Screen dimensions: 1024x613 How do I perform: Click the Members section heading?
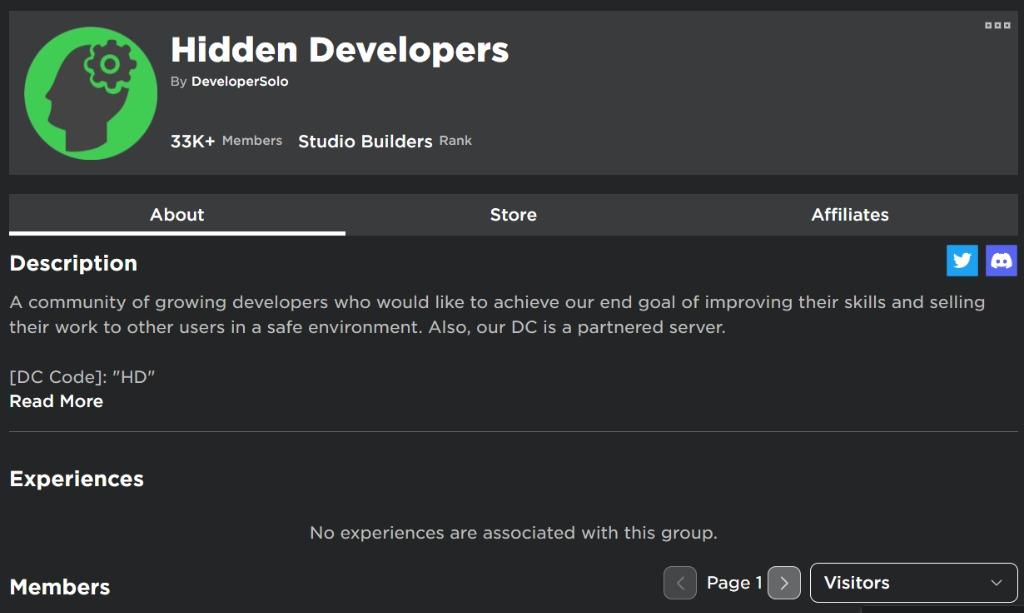(x=60, y=587)
